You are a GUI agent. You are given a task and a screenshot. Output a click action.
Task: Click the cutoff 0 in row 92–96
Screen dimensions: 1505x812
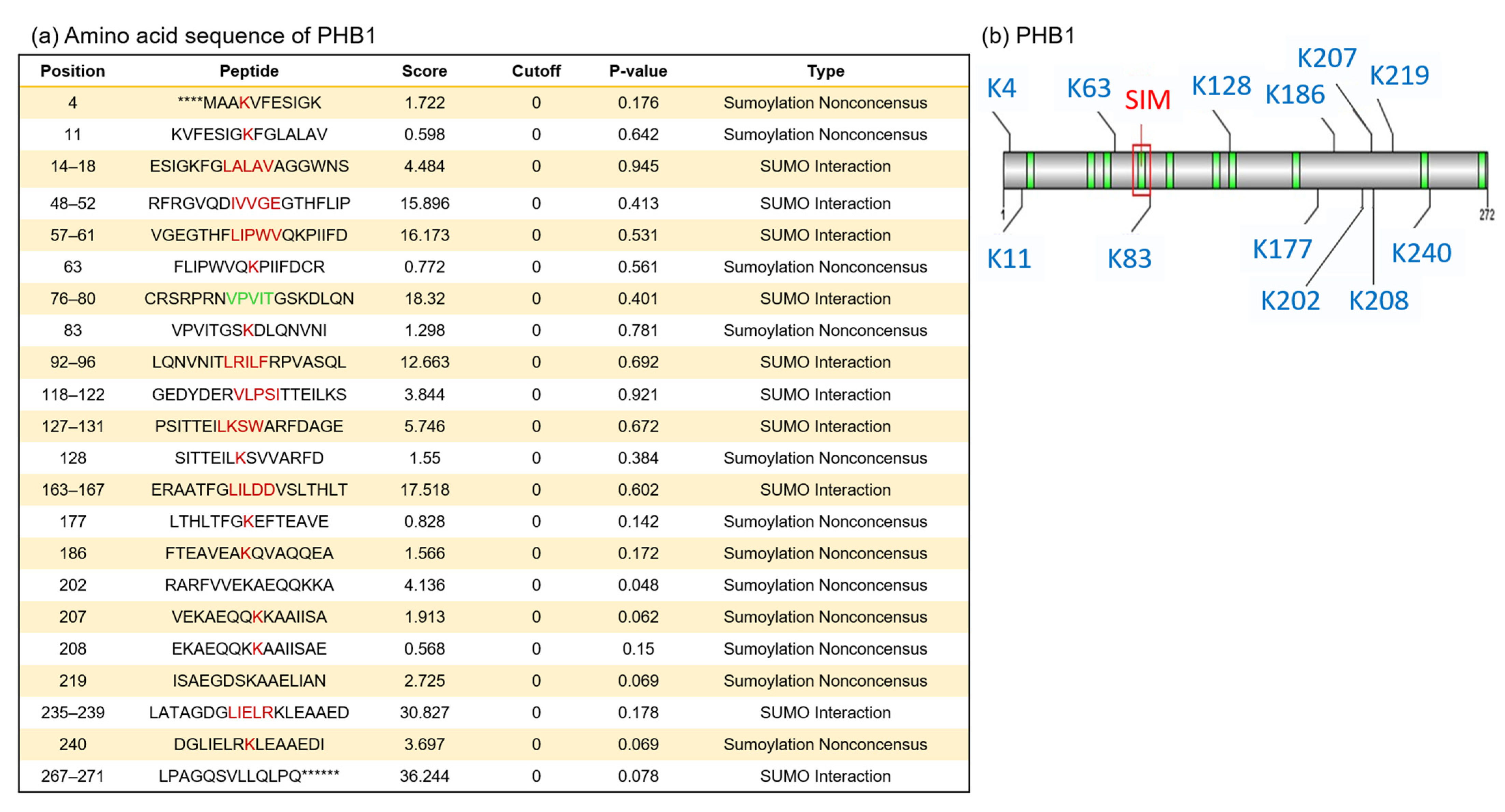[x=536, y=362]
